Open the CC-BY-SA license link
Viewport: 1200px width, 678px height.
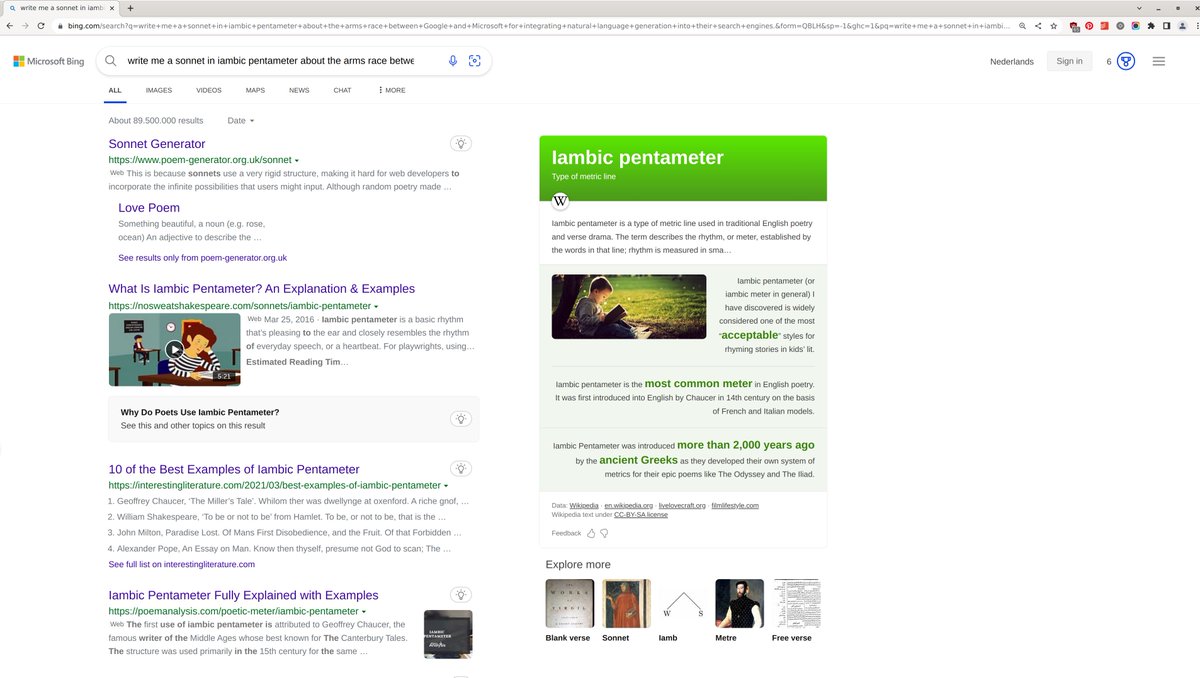(x=641, y=515)
